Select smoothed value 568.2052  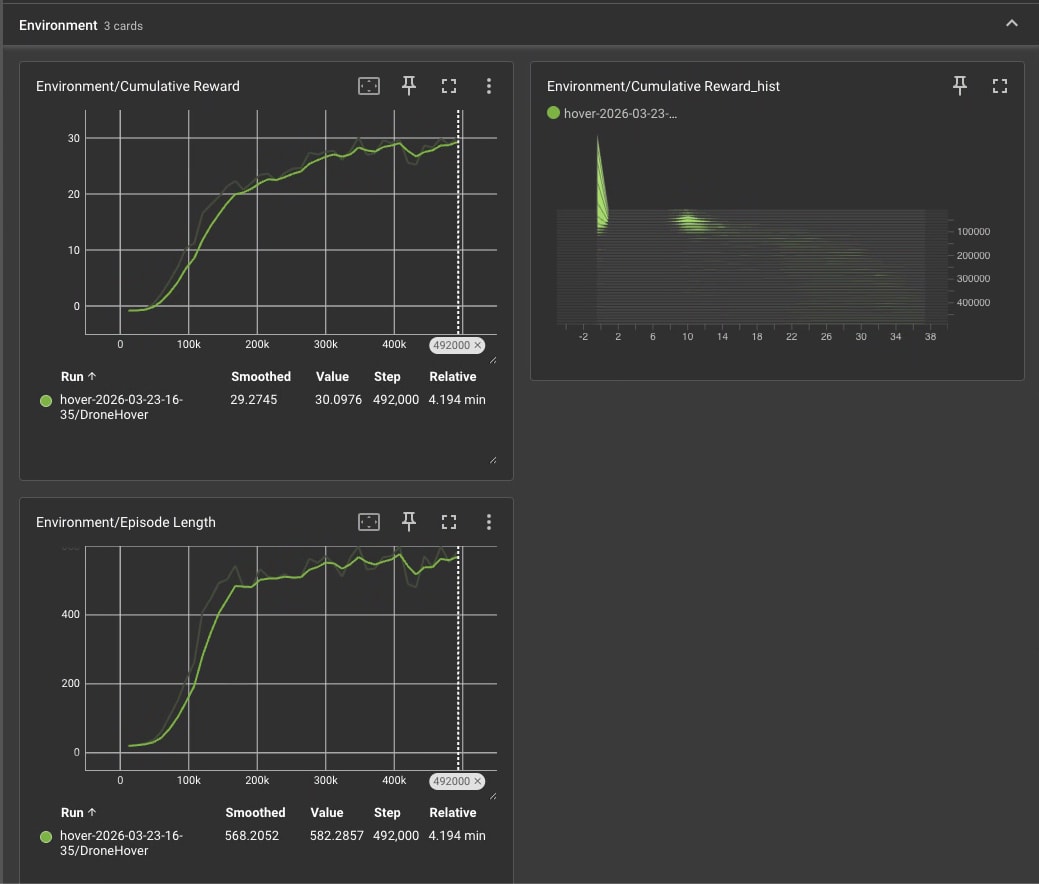pyautogui.click(x=252, y=836)
